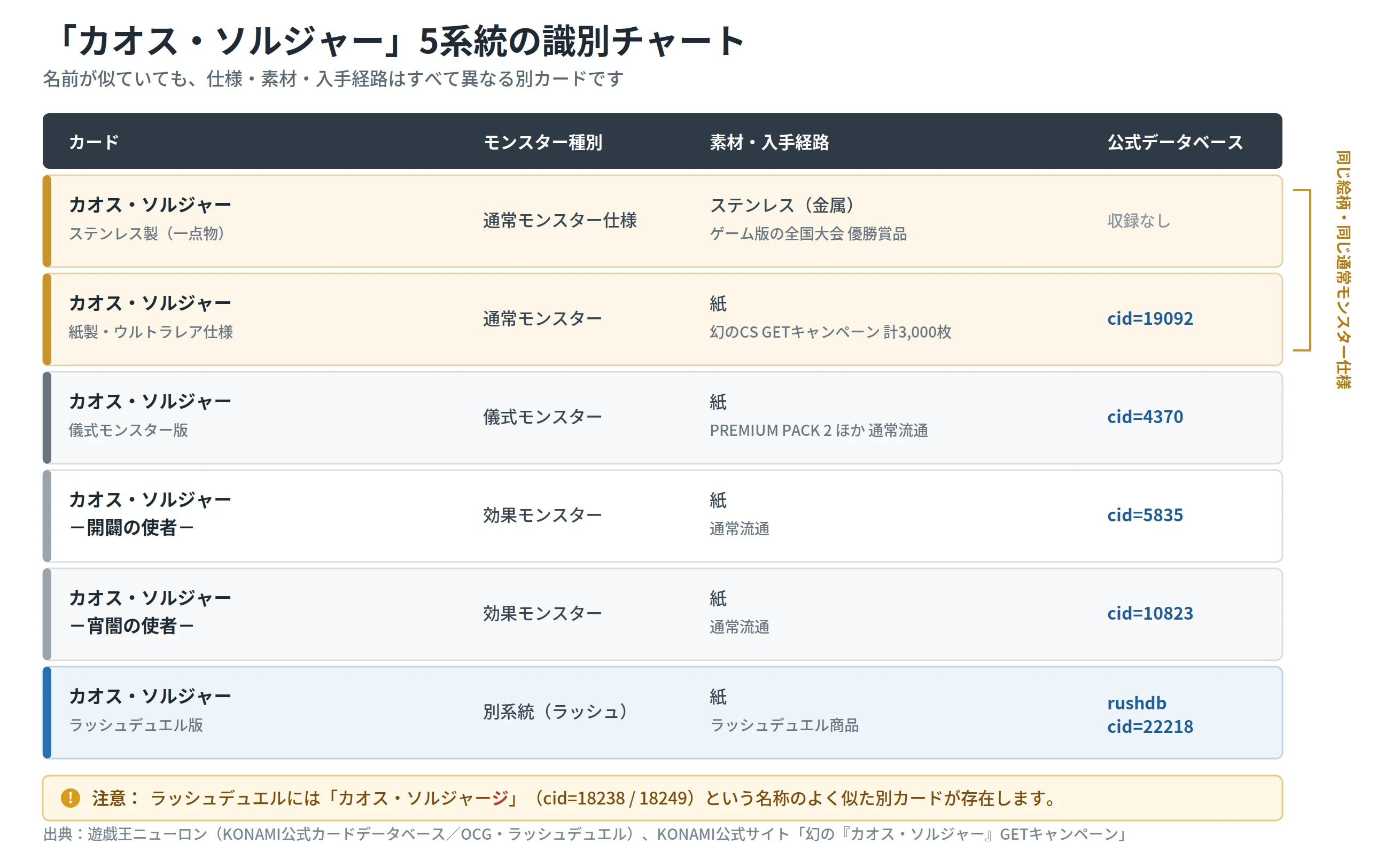Click the 儀式モンスター版 card subtitle

coord(128,430)
